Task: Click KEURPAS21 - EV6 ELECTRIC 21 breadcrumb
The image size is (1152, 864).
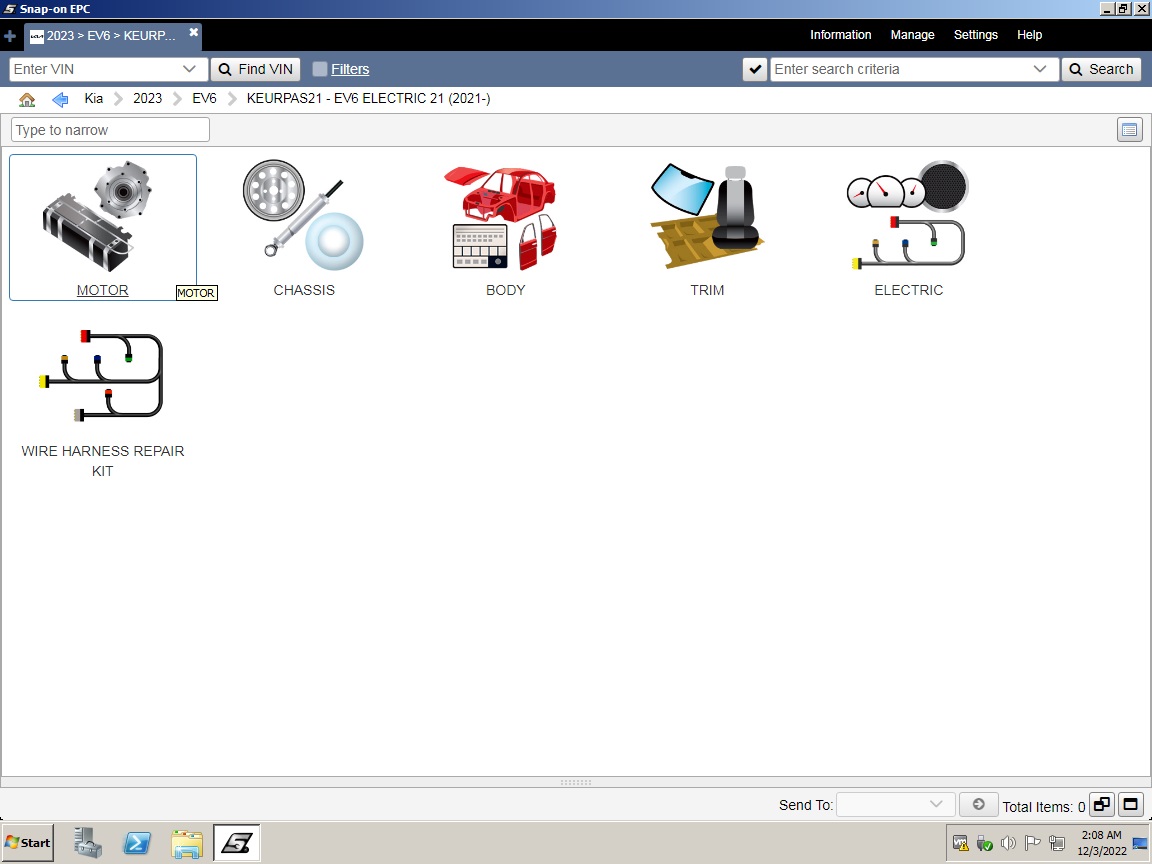Action: 368,98
